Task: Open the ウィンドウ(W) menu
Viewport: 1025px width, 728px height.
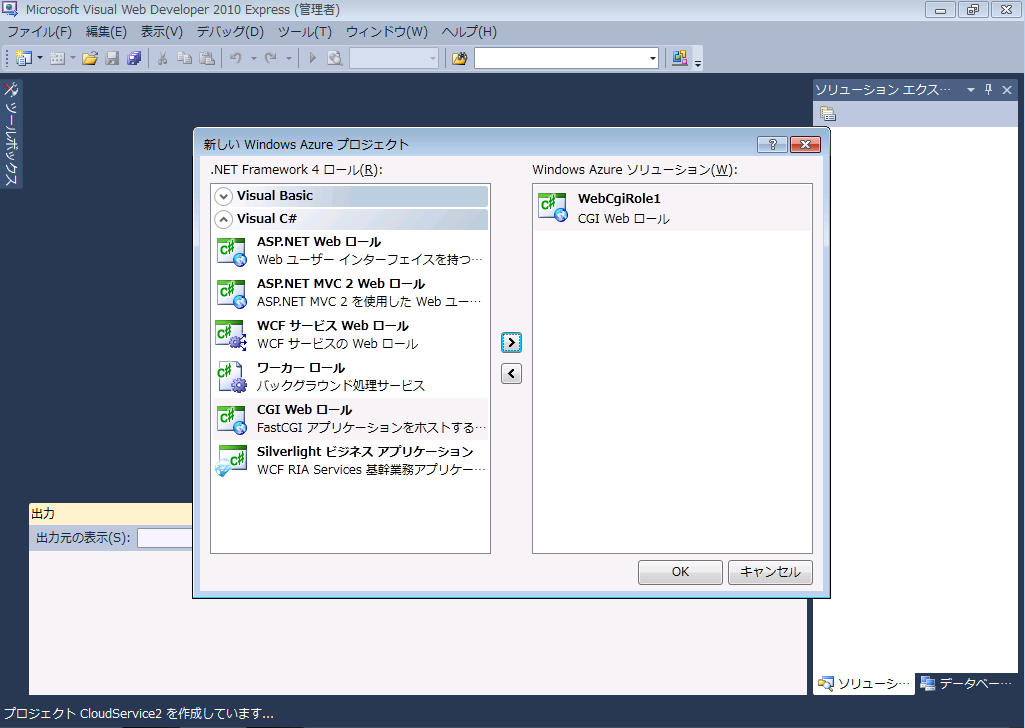Action: point(386,31)
